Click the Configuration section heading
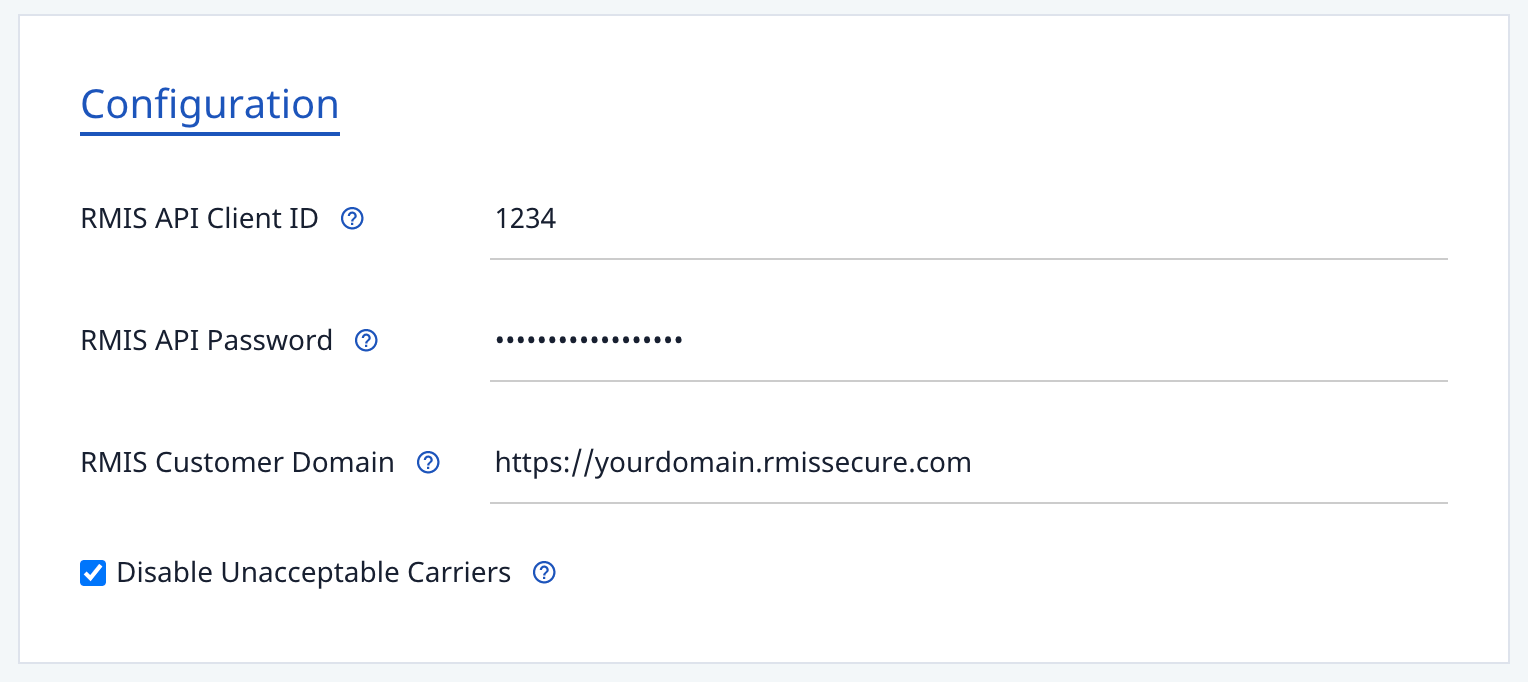This screenshot has height=682, width=1528. click(210, 104)
